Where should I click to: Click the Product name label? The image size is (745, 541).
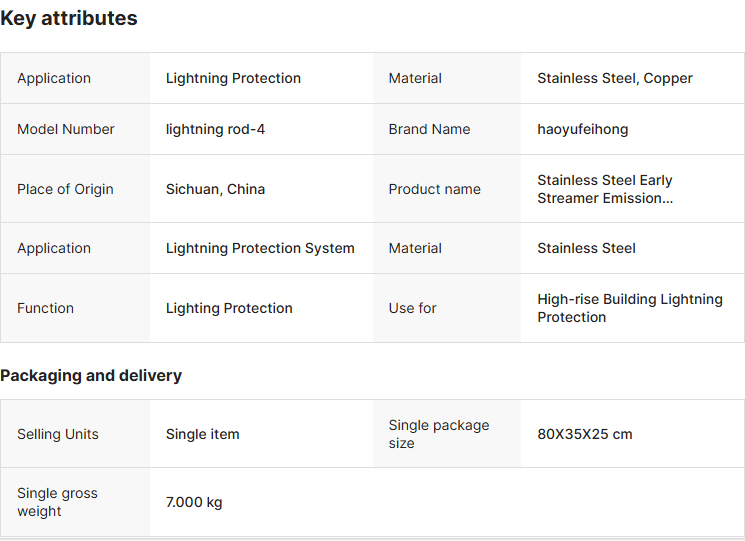[x=434, y=189]
